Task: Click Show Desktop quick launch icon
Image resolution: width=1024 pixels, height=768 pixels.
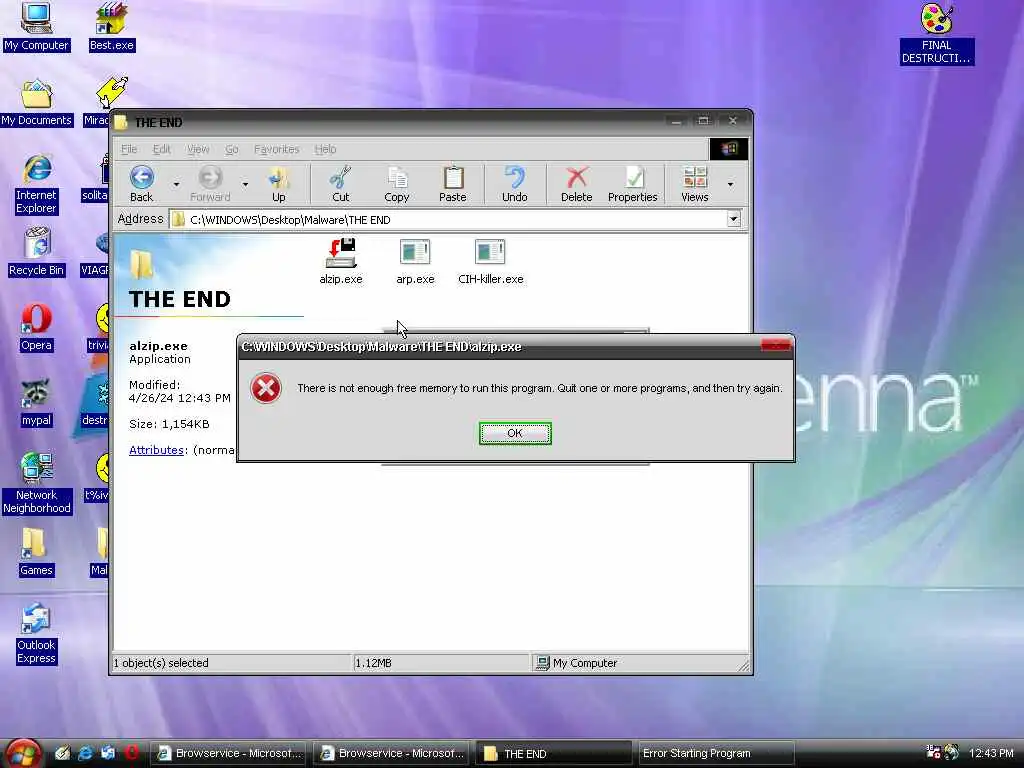Action: tap(62, 753)
